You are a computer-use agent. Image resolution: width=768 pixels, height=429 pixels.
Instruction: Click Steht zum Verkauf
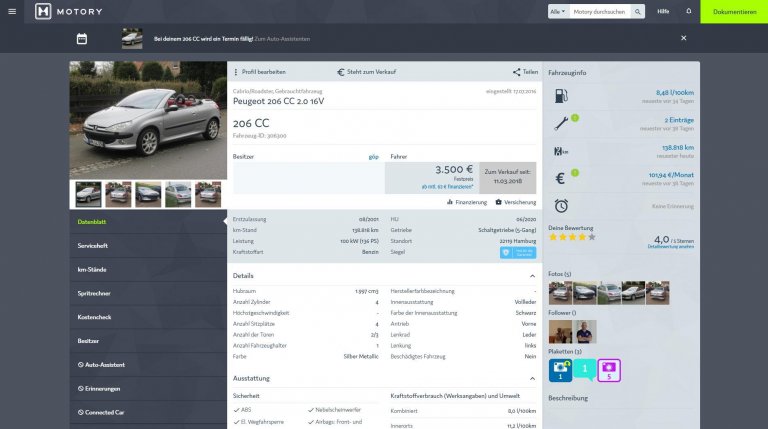(371, 72)
